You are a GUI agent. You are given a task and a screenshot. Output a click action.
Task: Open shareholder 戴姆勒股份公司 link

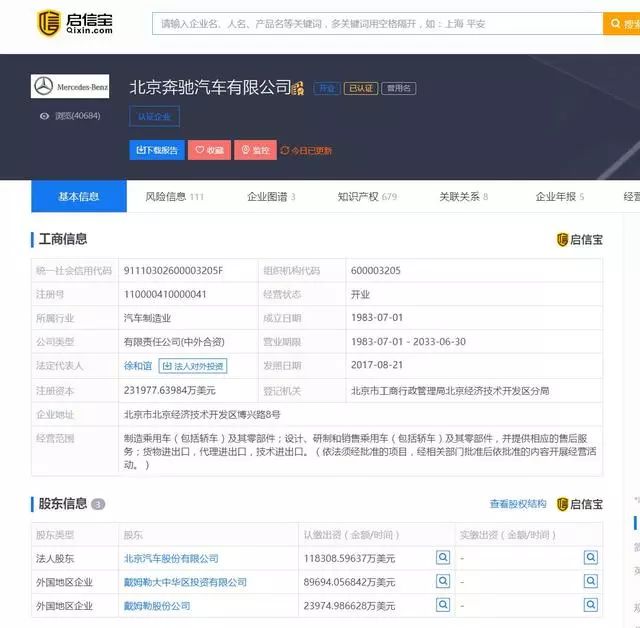tap(157, 606)
